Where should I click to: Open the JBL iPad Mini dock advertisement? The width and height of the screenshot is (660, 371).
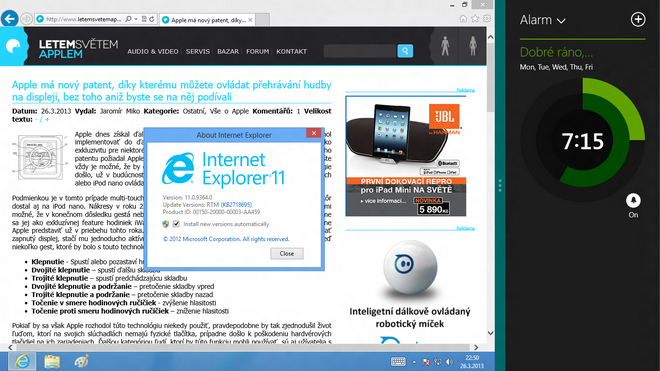point(406,156)
